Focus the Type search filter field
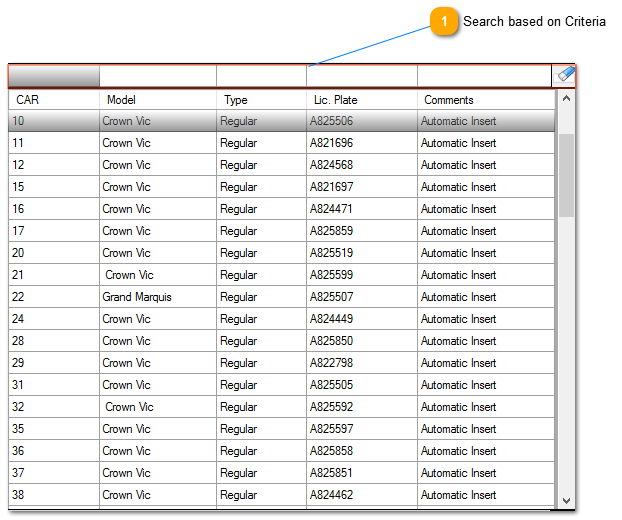 (x=261, y=76)
